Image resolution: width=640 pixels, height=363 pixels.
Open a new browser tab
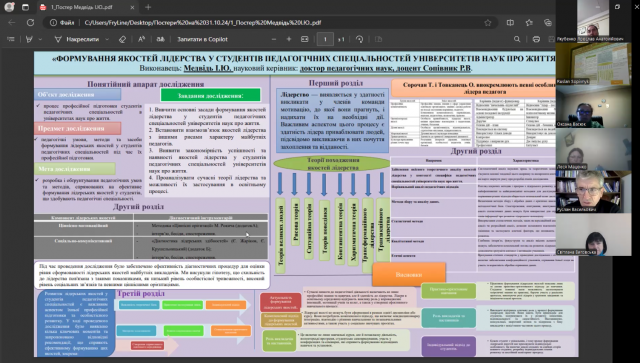click(148, 7)
